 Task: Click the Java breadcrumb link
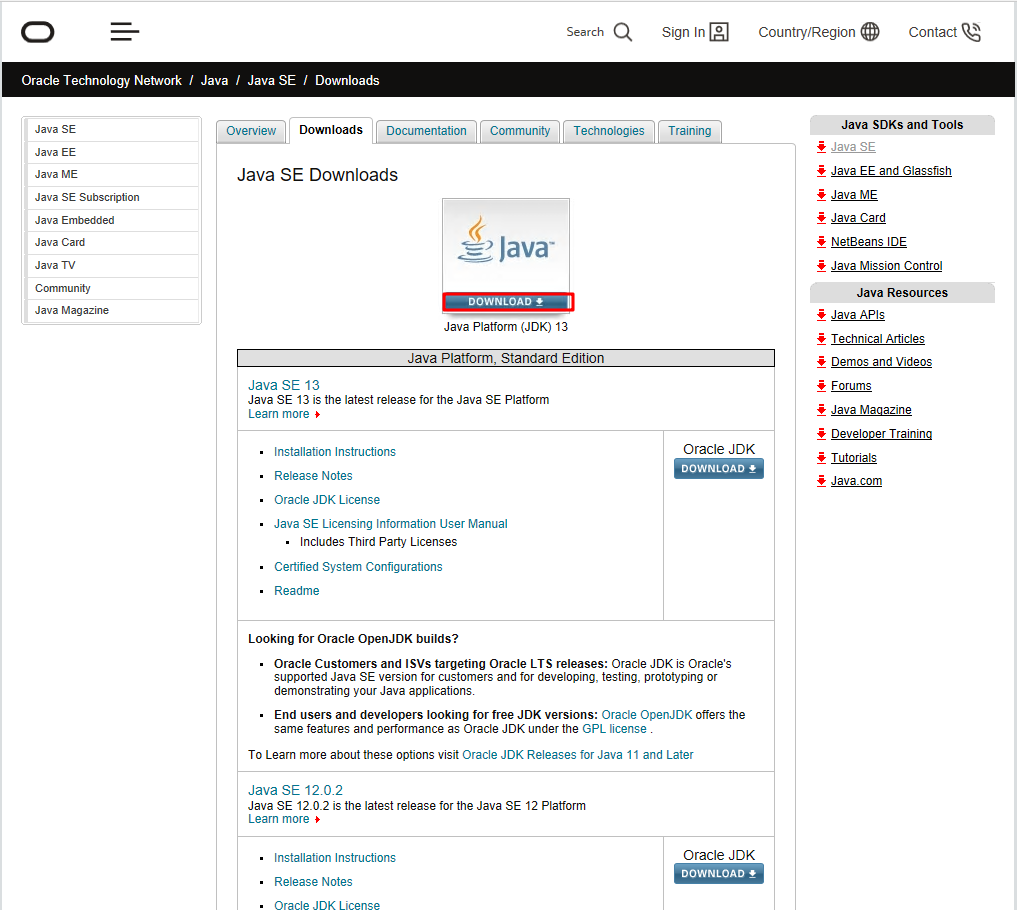pos(214,80)
